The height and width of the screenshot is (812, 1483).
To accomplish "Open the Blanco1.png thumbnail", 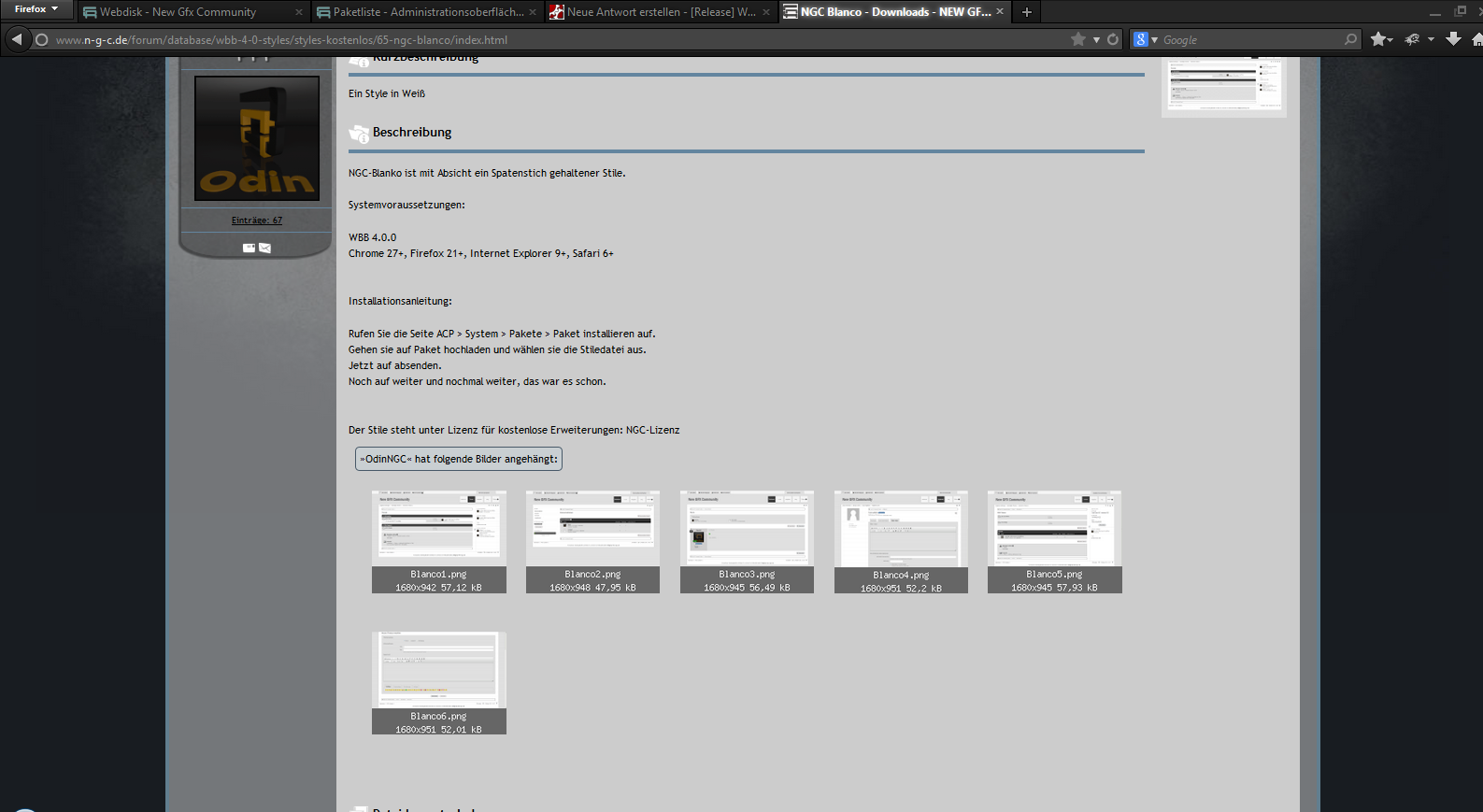I will tap(438, 528).
